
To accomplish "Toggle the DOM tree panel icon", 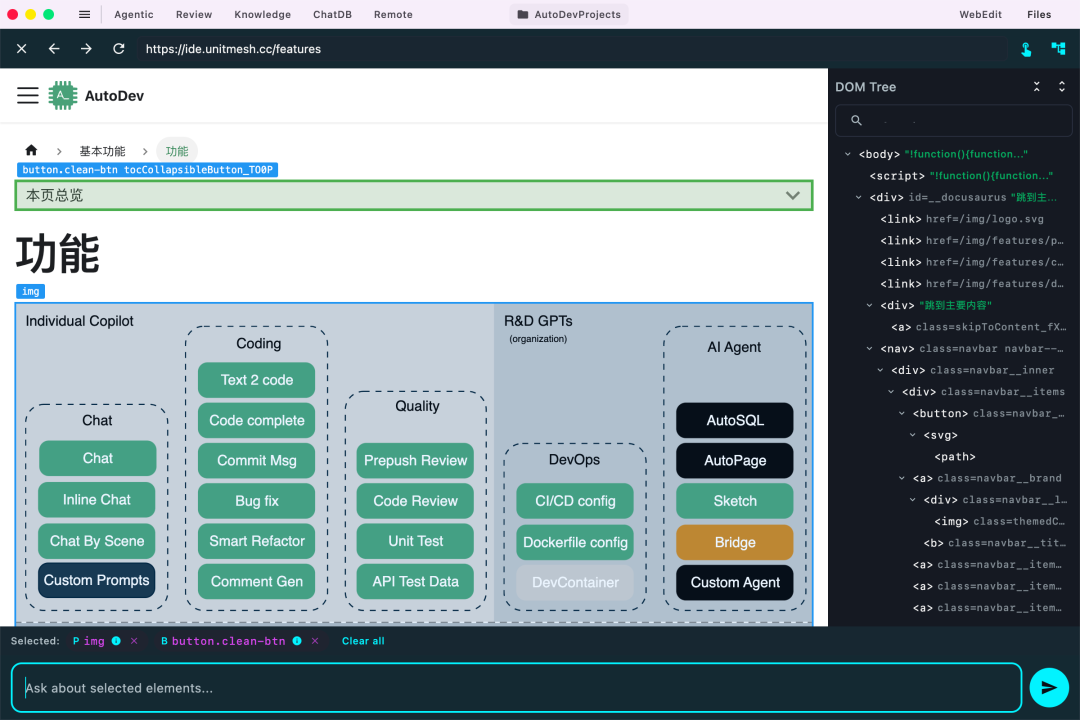I will click(1058, 48).
